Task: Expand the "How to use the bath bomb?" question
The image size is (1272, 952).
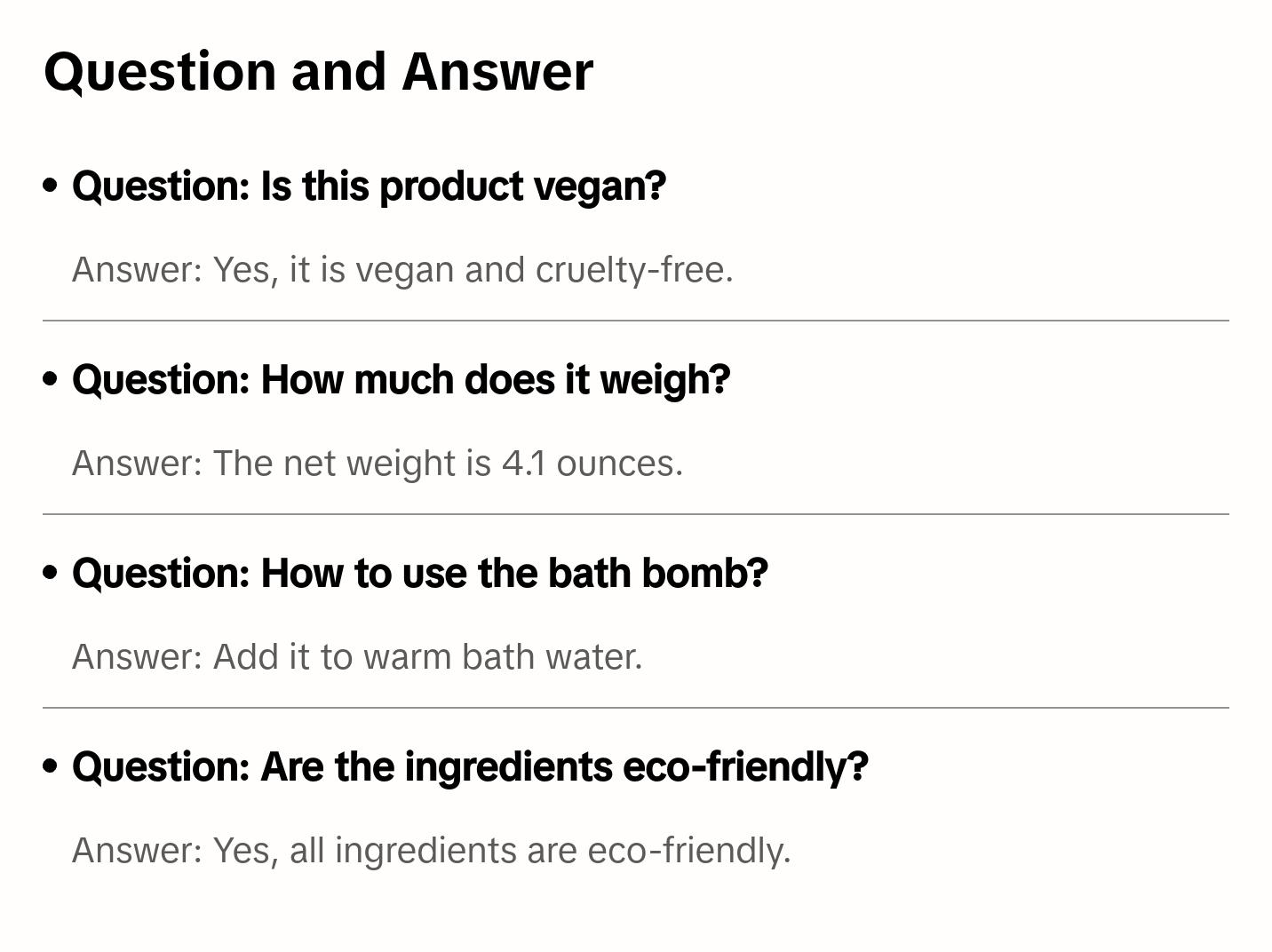Action: [x=420, y=574]
